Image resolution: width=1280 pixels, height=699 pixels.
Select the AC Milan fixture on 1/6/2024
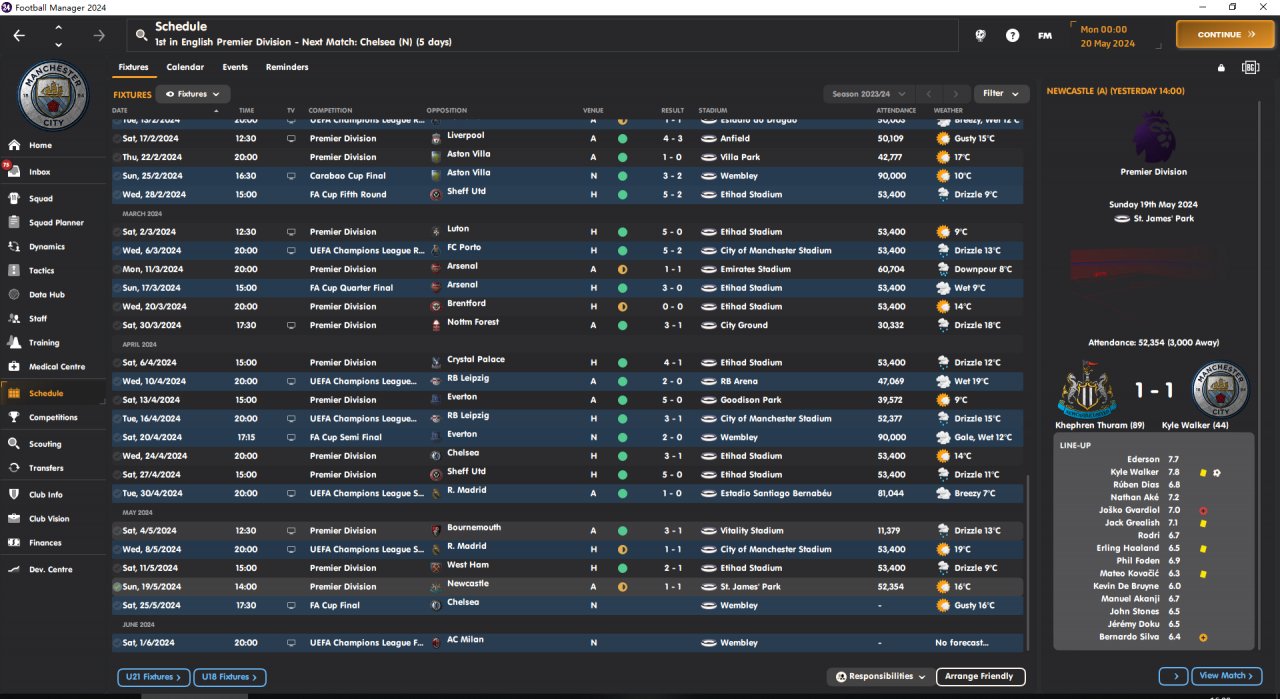567,643
